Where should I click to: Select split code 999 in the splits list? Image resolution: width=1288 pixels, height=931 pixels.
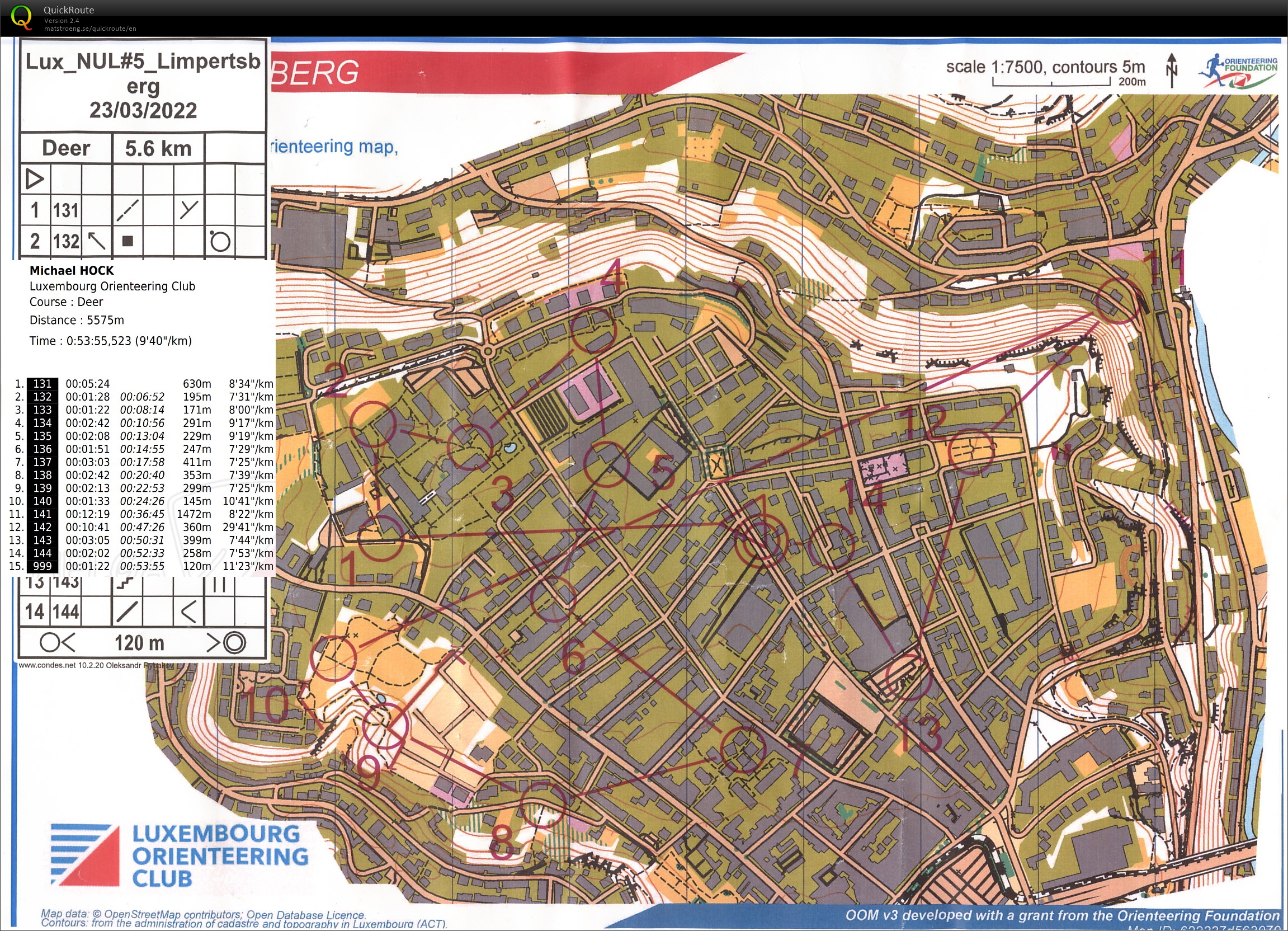pyautogui.click(x=43, y=566)
